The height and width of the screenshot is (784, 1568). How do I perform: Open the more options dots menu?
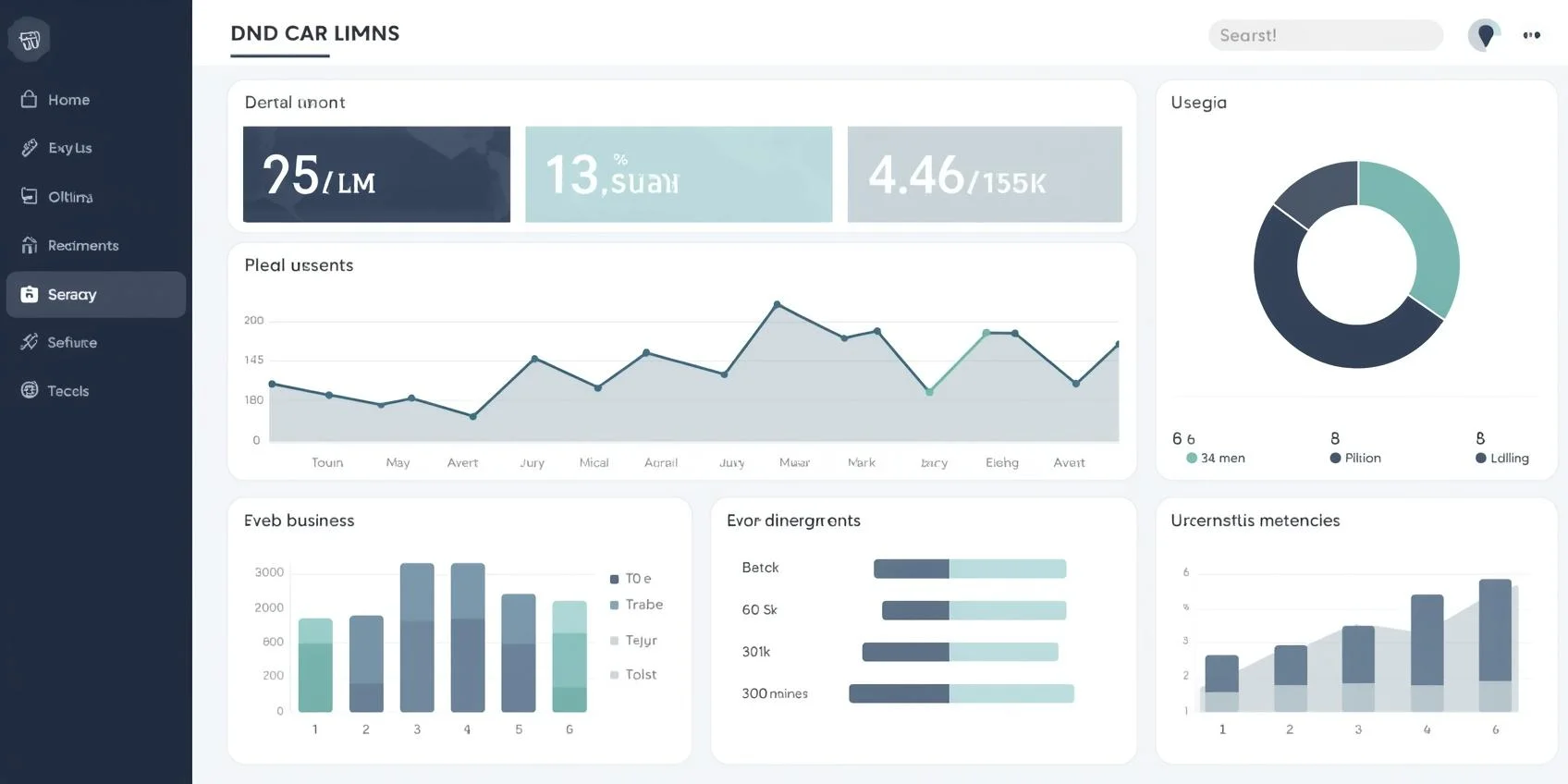[1531, 35]
